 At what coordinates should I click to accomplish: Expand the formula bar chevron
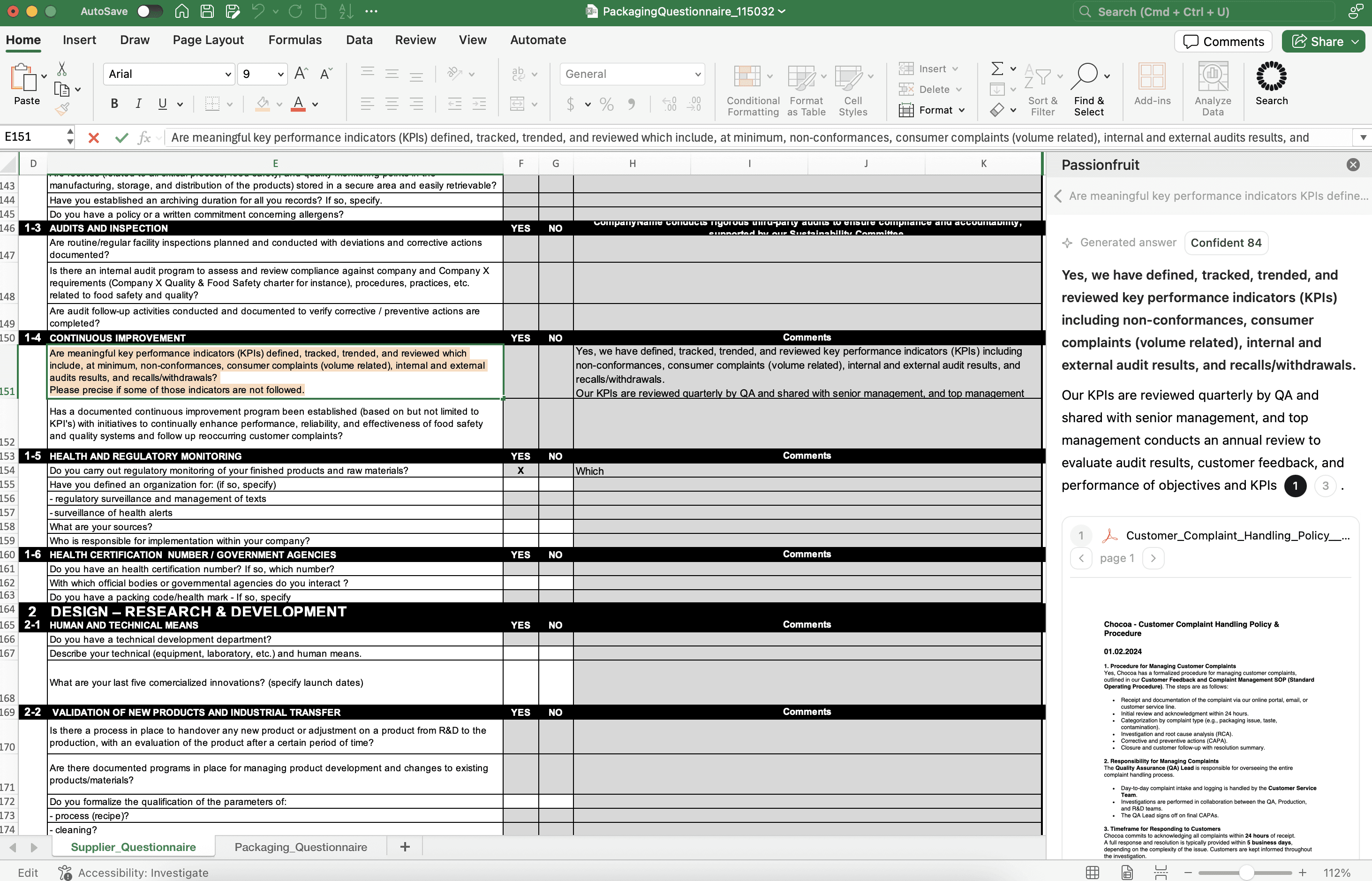tap(1363, 137)
